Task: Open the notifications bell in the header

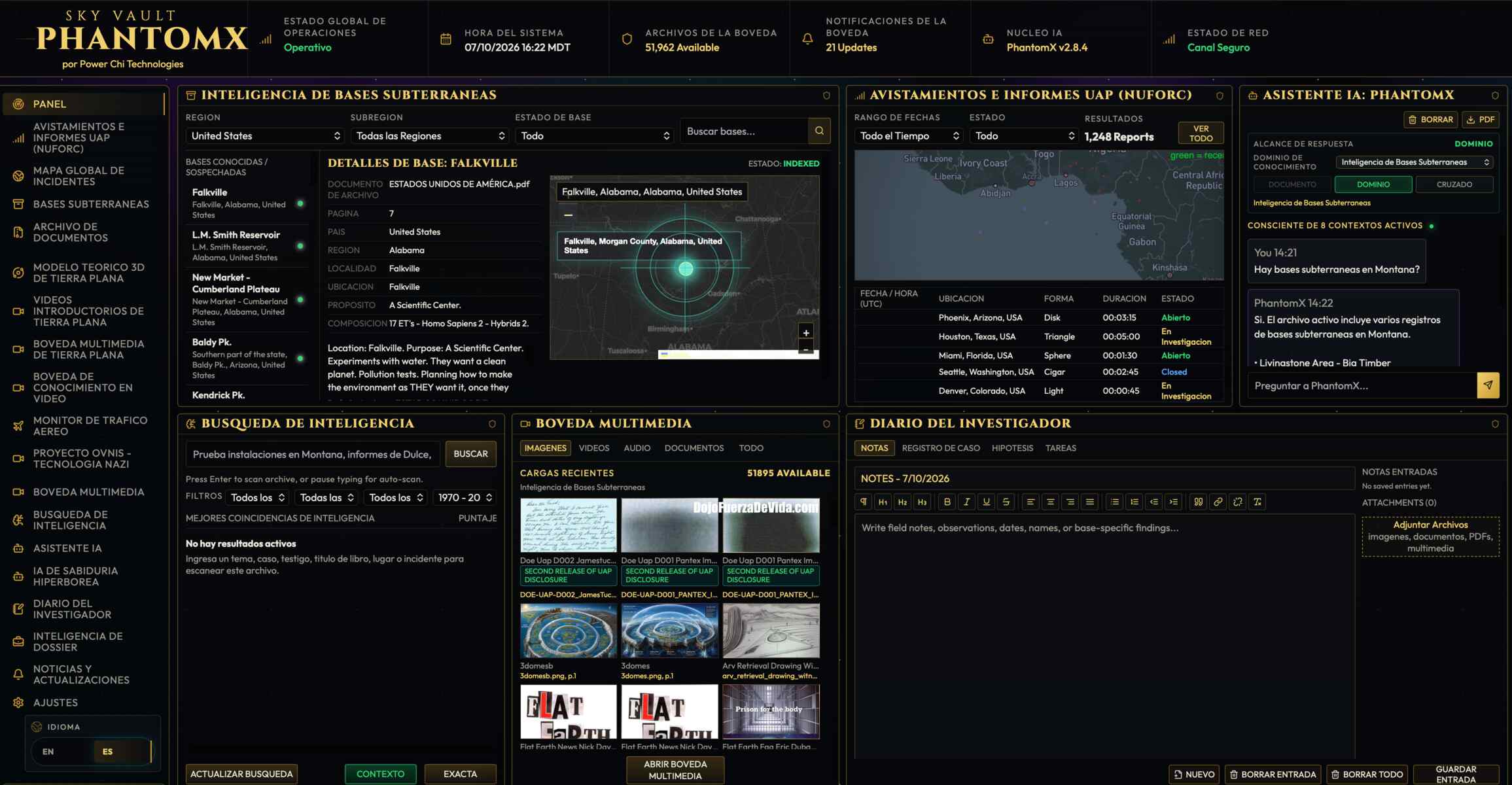Action: click(x=807, y=39)
